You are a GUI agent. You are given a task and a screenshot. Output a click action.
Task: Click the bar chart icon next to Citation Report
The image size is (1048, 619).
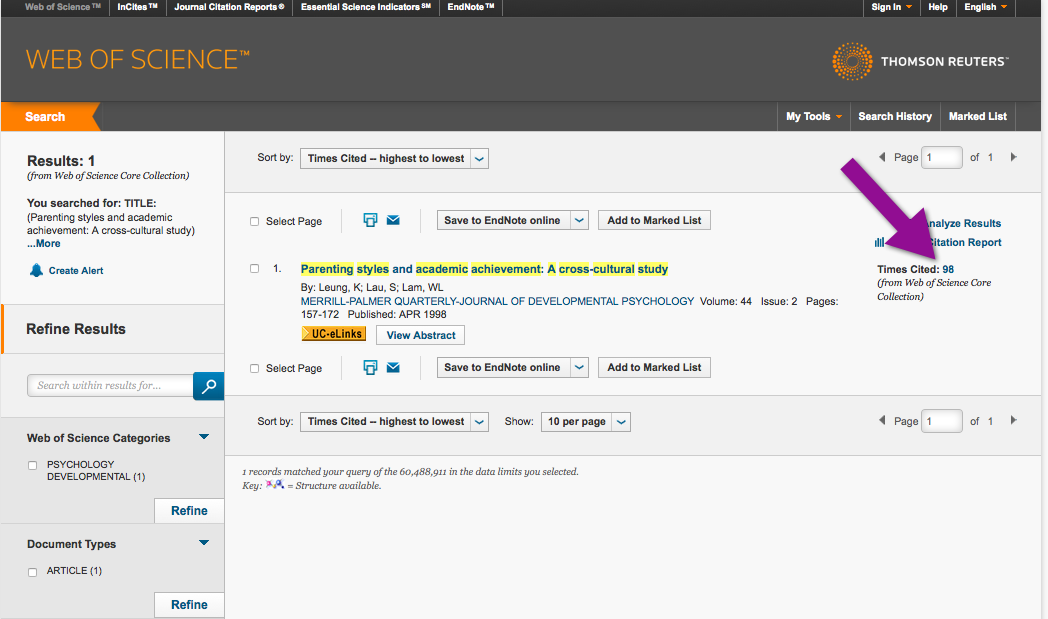(x=879, y=242)
